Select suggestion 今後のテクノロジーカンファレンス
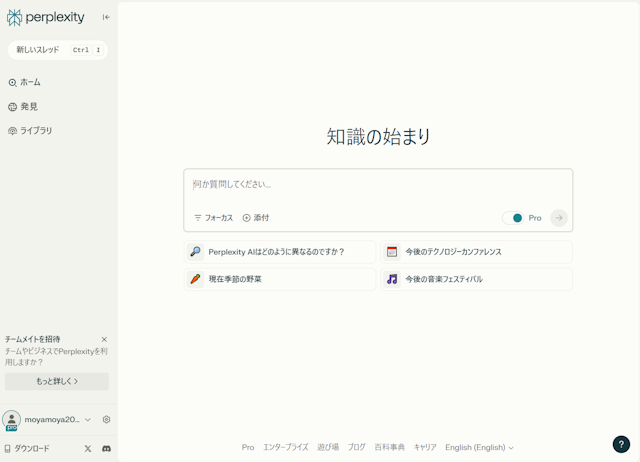 click(x=476, y=252)
